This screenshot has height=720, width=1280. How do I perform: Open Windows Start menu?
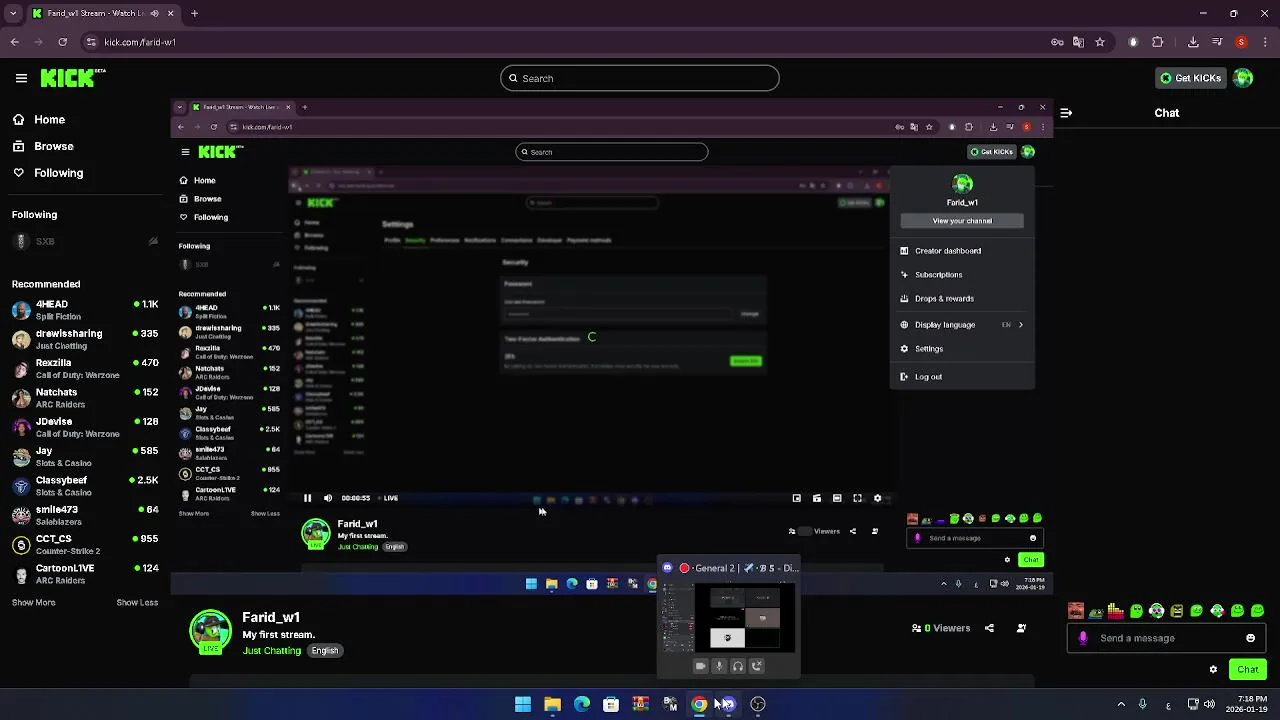pyautogui.click(x=523, y=704)
